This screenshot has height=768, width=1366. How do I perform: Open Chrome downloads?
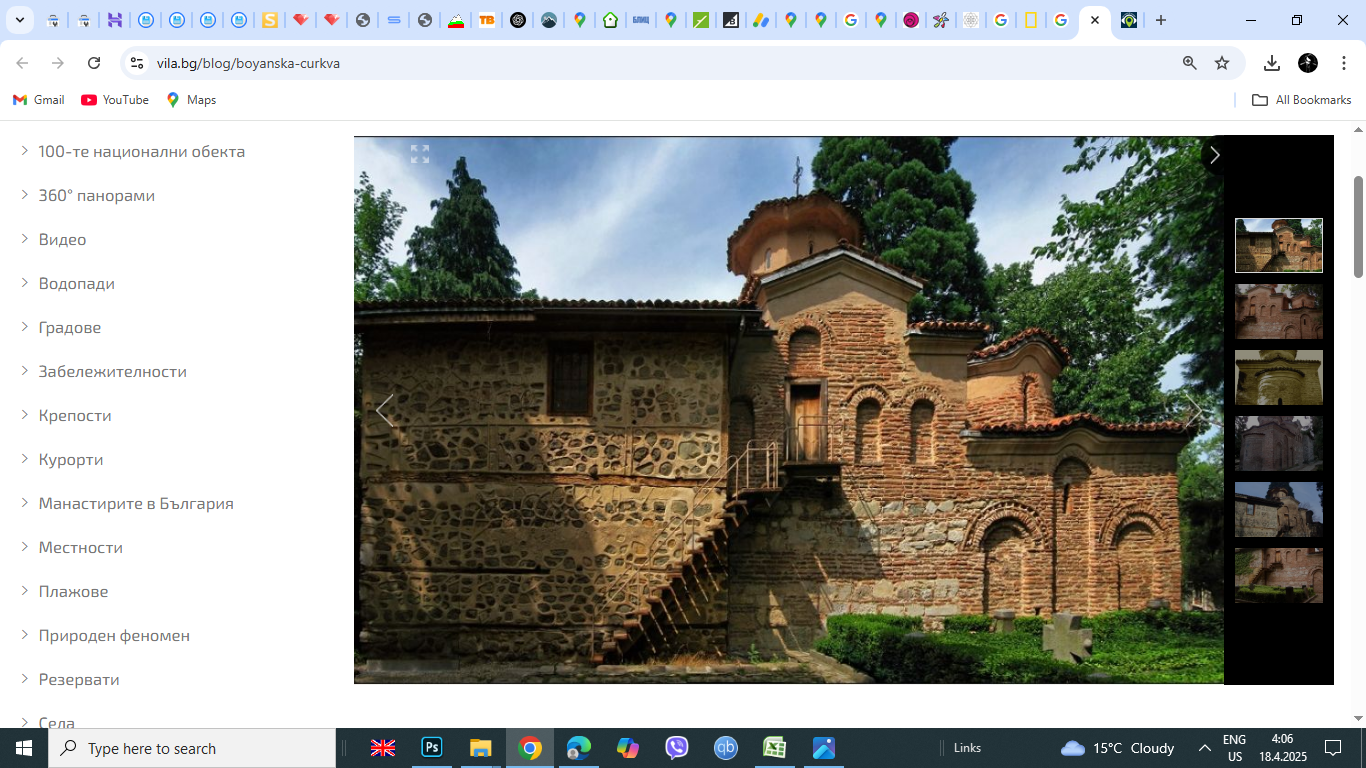1272,63
